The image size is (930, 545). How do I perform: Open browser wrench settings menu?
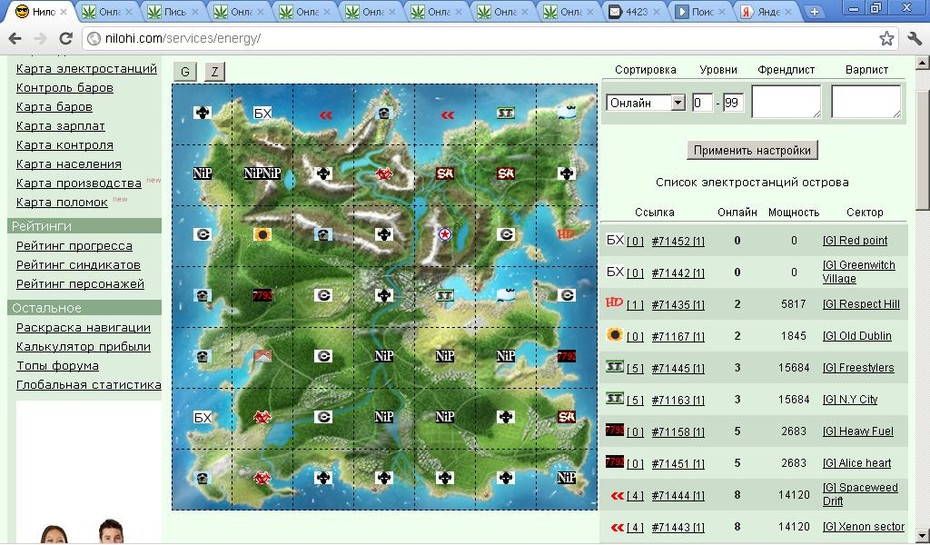coord(914,39)
